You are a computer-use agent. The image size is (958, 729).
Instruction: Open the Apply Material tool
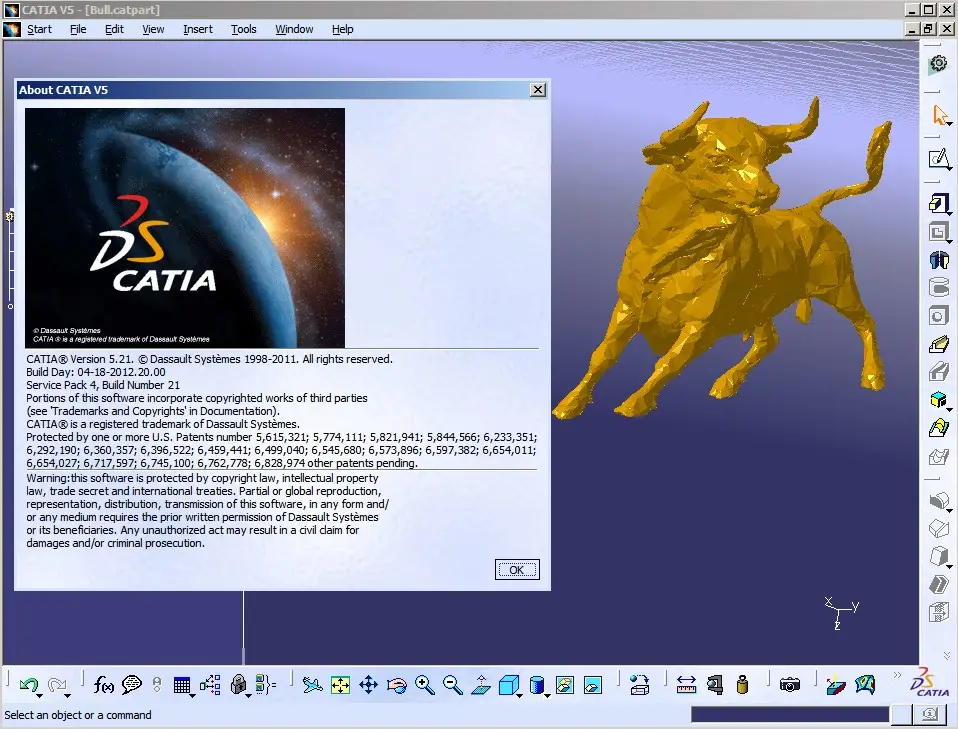pyautogui.click(x=640, y=685)
